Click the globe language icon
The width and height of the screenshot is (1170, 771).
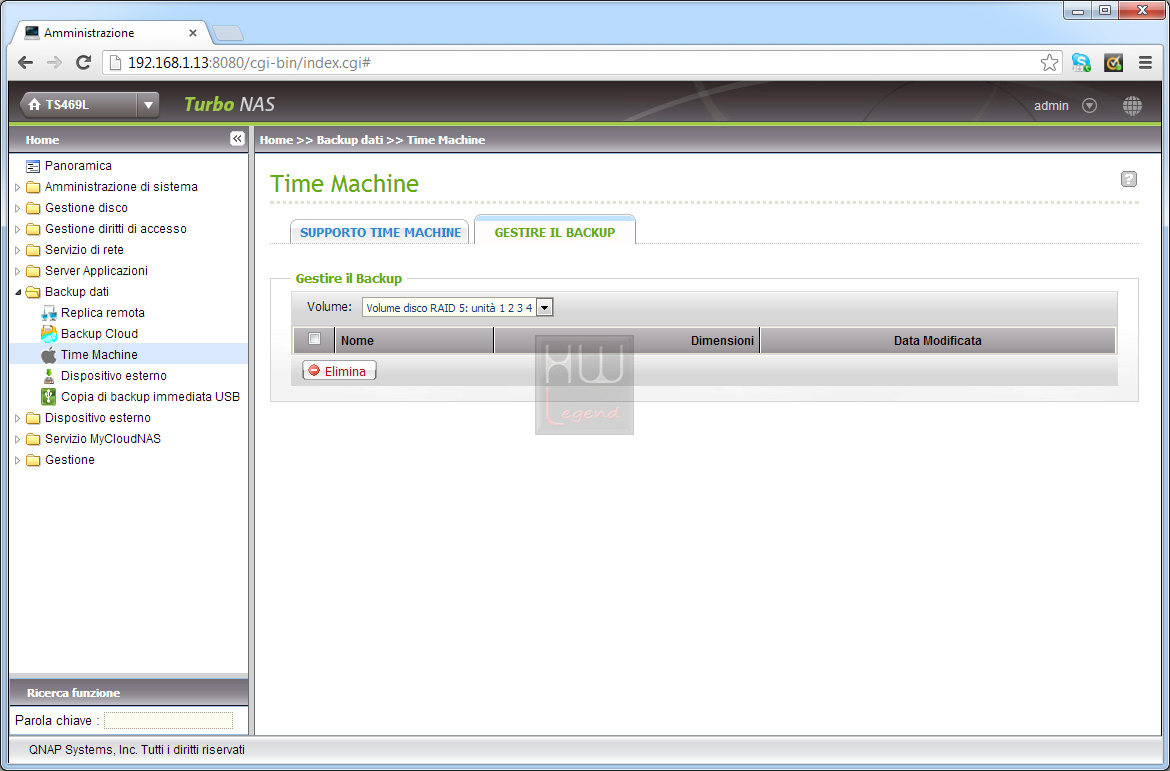pyautogui.click(x=1132, y=106)
